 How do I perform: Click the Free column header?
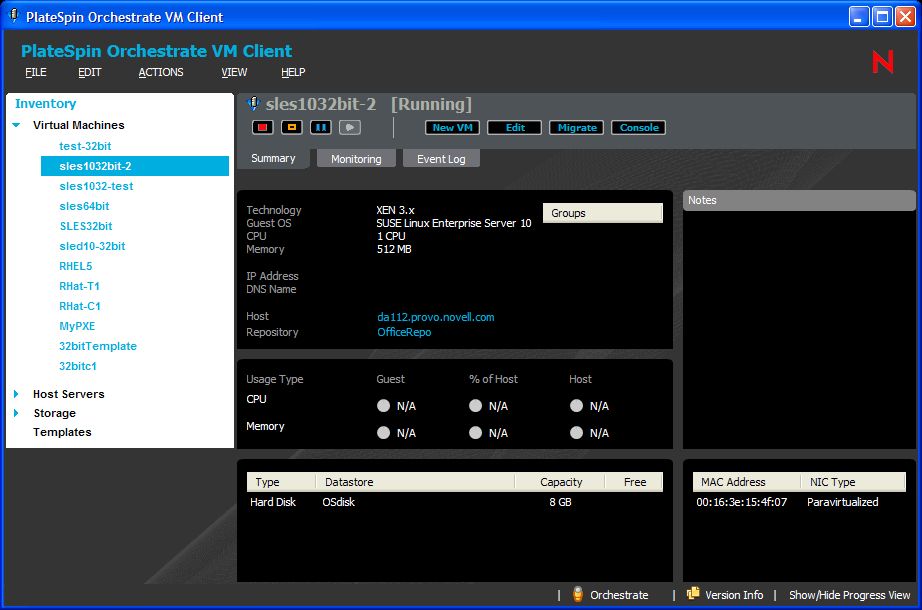[x=634, y=482]
